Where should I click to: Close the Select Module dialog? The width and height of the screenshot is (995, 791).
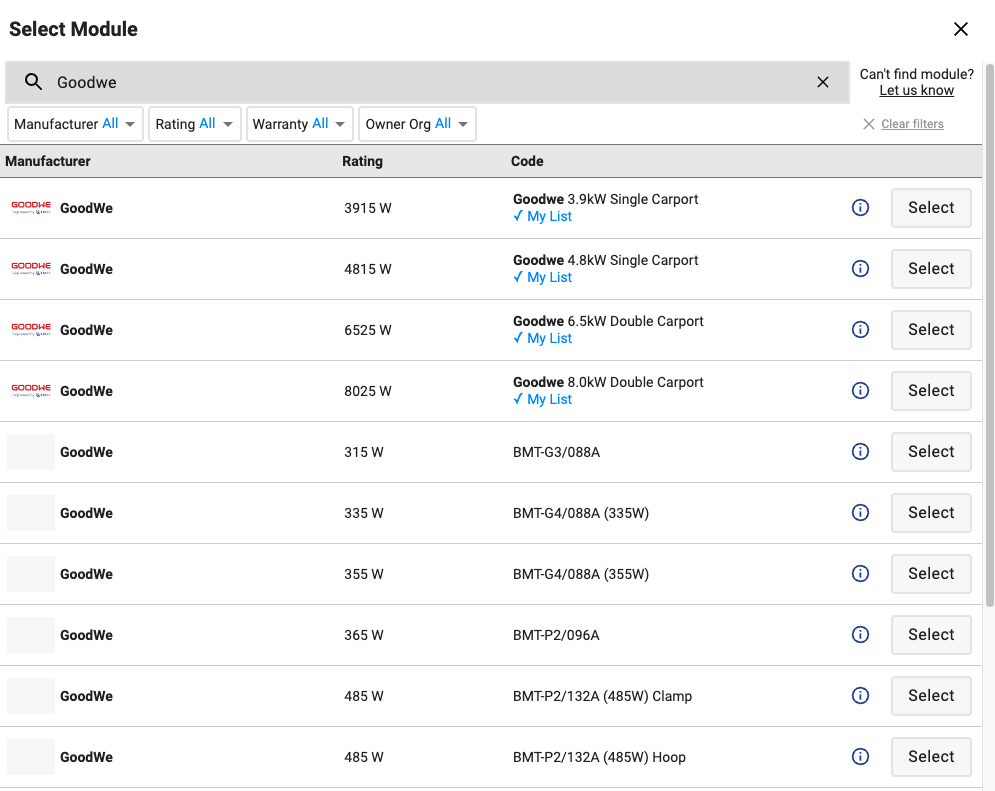[x=960, y=29]
